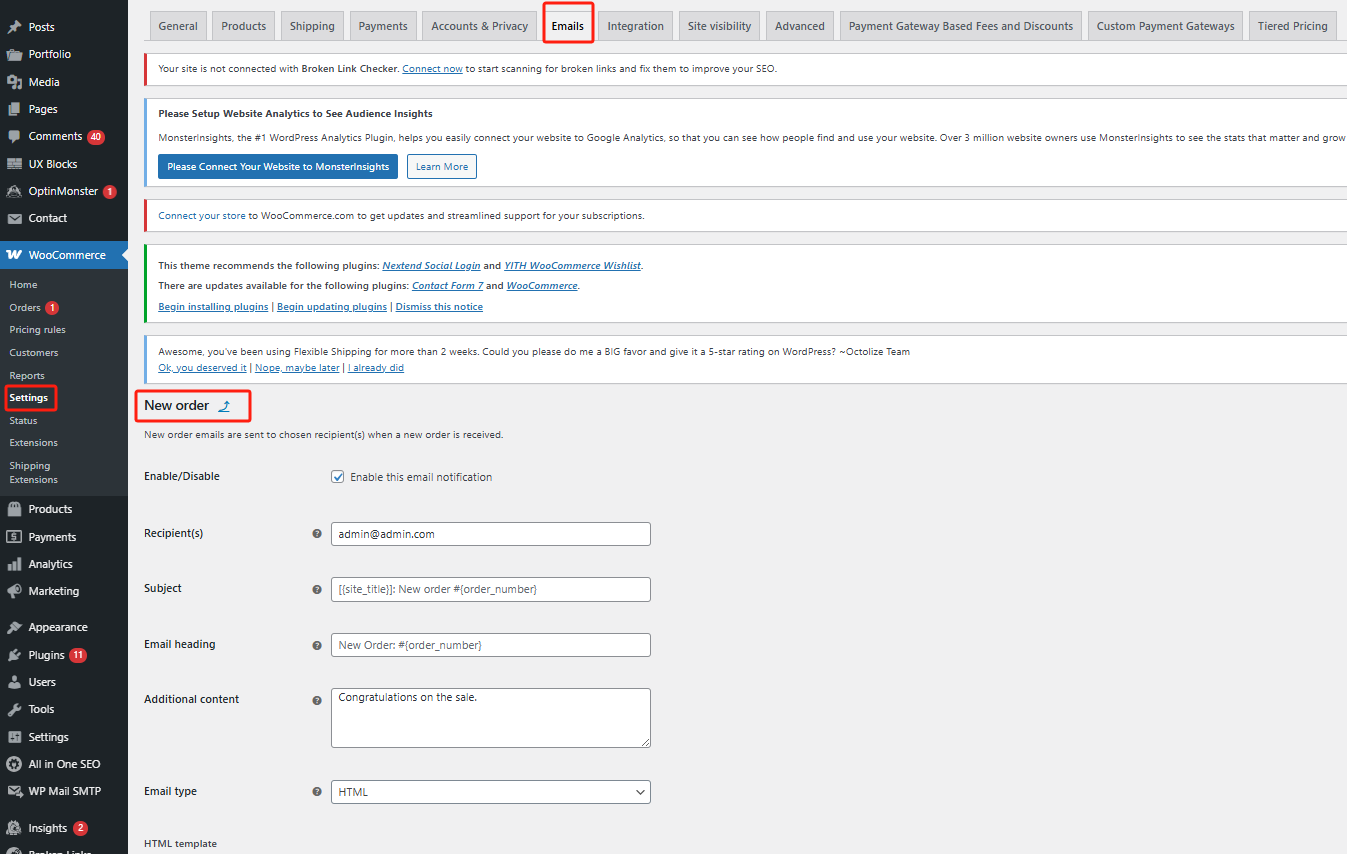
Task: Click the WordPress Settings sliders icon
Action: (x=14, y=737)
